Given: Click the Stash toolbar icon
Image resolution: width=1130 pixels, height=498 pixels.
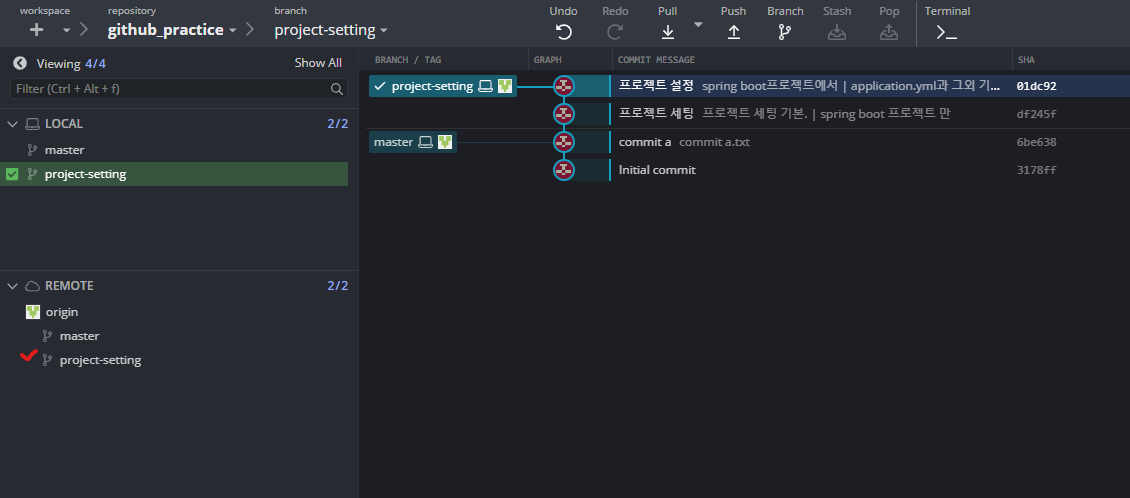Looking at the screenshot, I should [x=837, y=32].
